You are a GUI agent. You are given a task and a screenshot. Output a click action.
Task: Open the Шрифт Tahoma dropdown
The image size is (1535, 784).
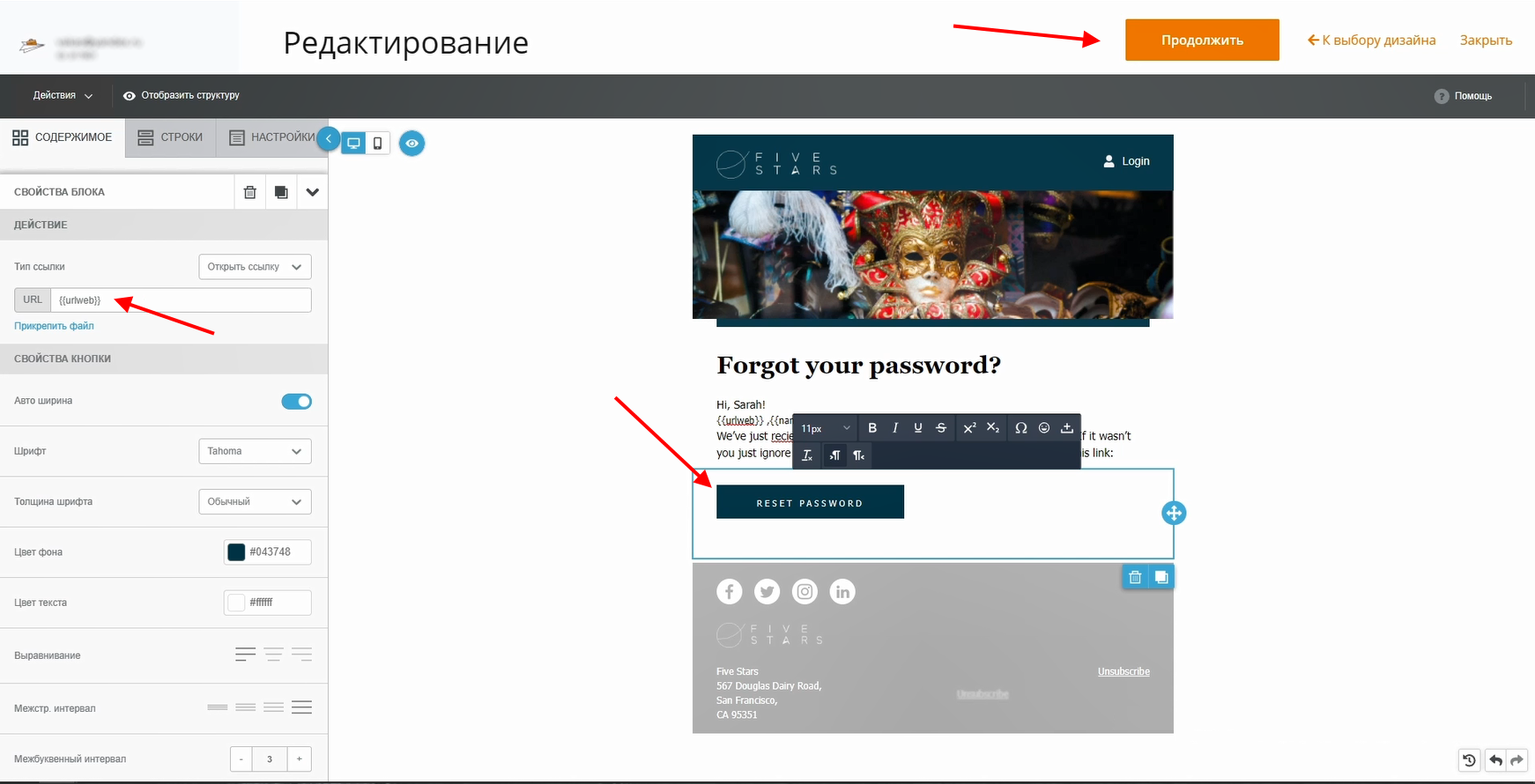[x=255, y=451]
